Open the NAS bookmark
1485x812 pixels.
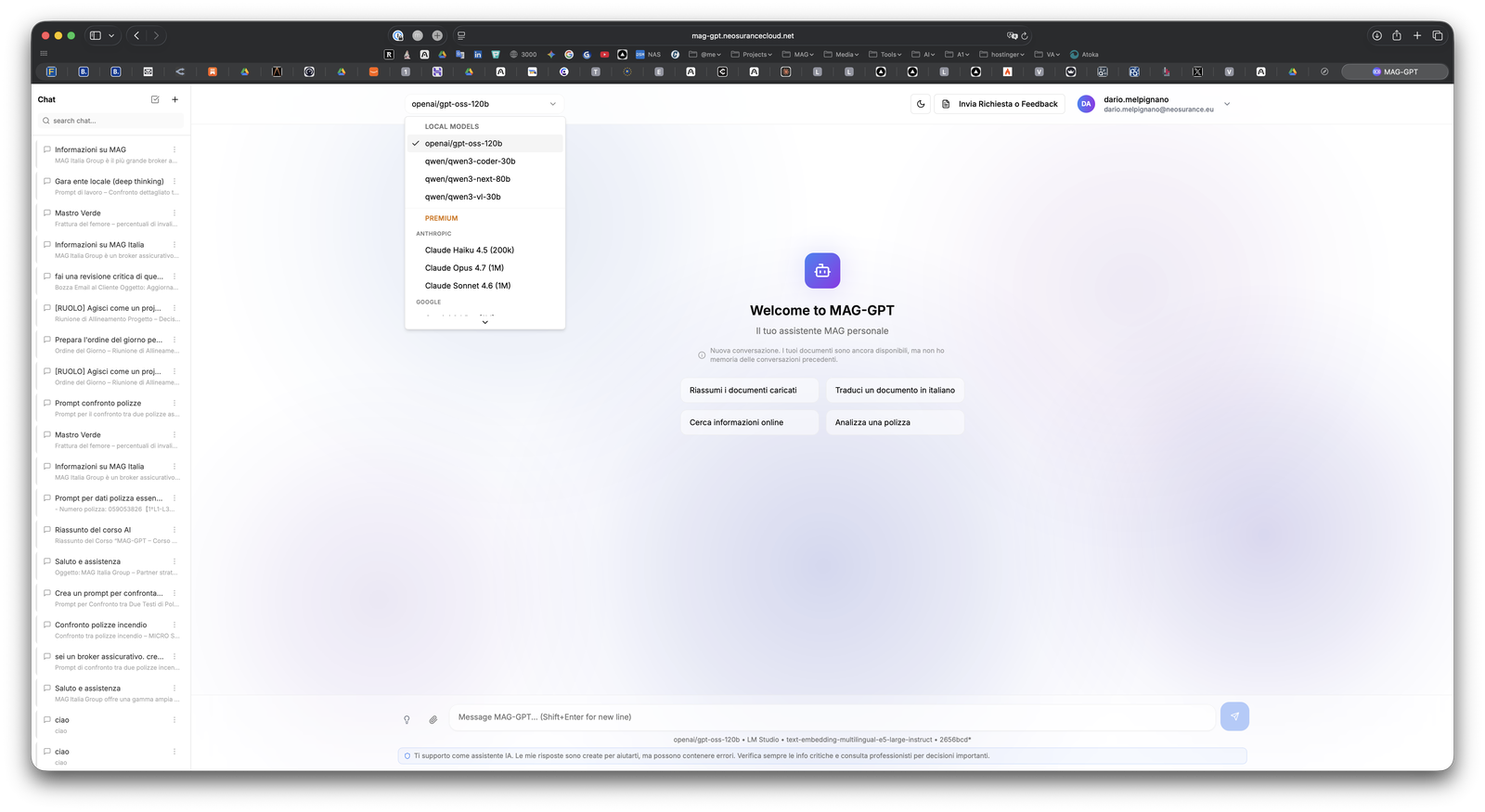(648, 55)
